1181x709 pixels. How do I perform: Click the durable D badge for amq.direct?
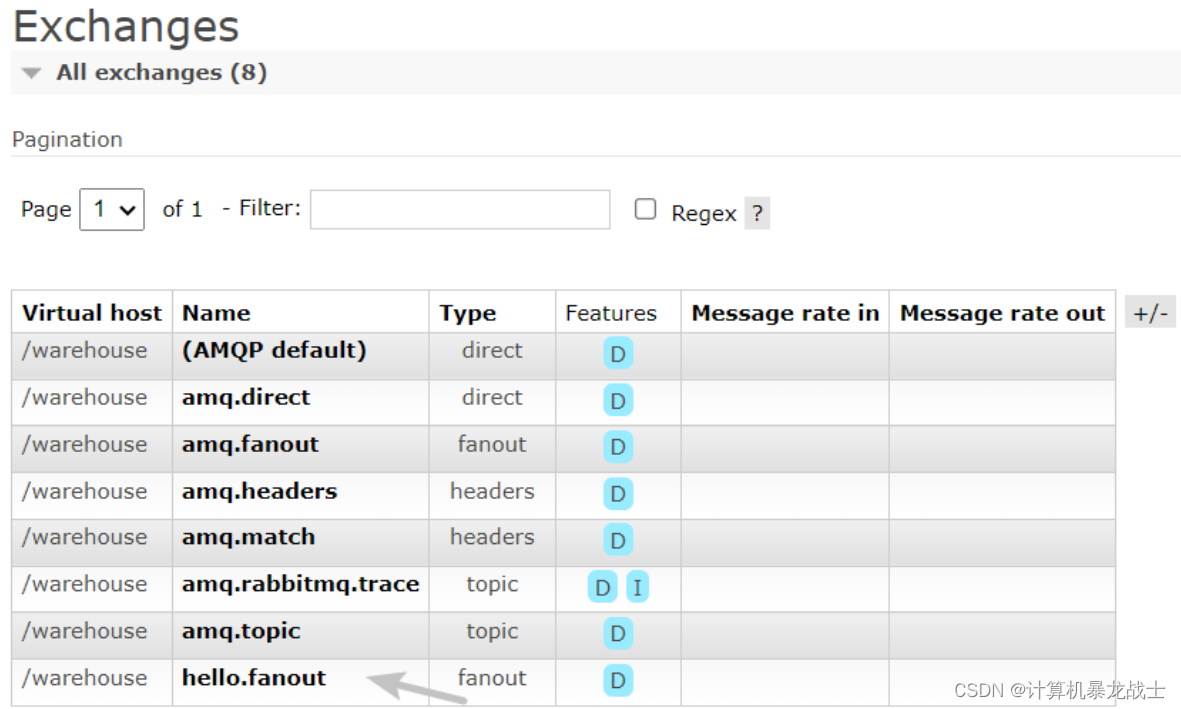617,400
